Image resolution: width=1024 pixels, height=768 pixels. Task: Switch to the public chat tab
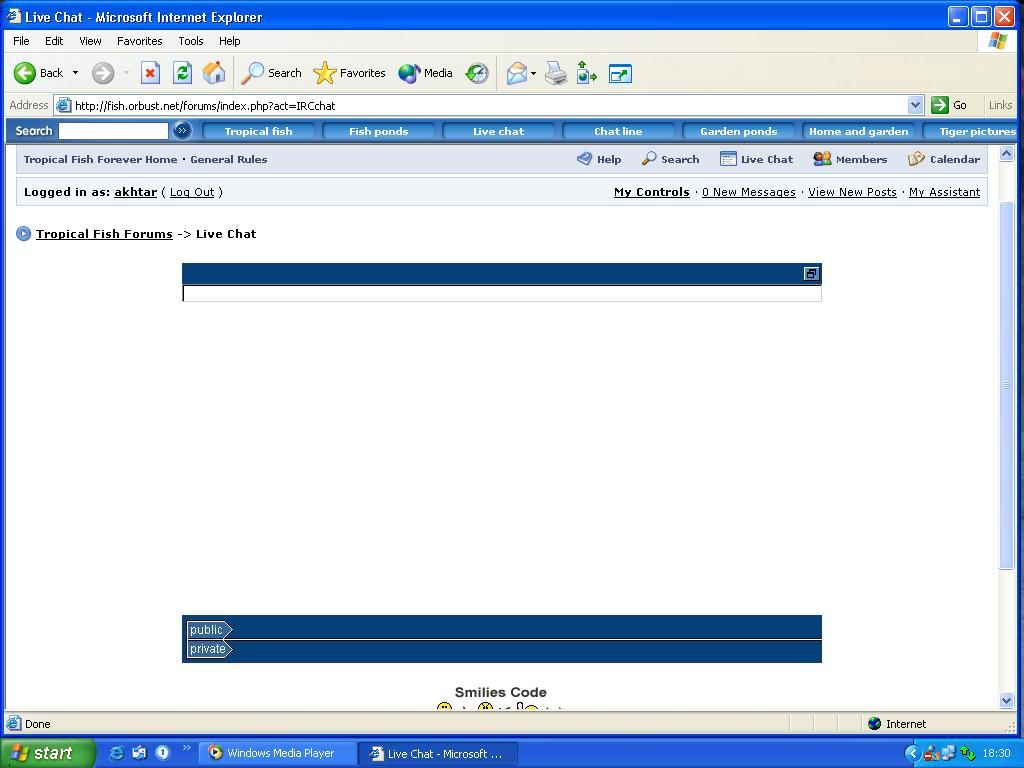(x=207, y=630)
